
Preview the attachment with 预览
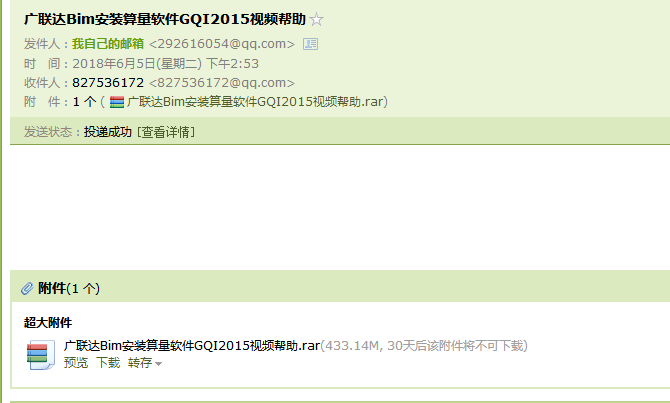click(76, 363)
